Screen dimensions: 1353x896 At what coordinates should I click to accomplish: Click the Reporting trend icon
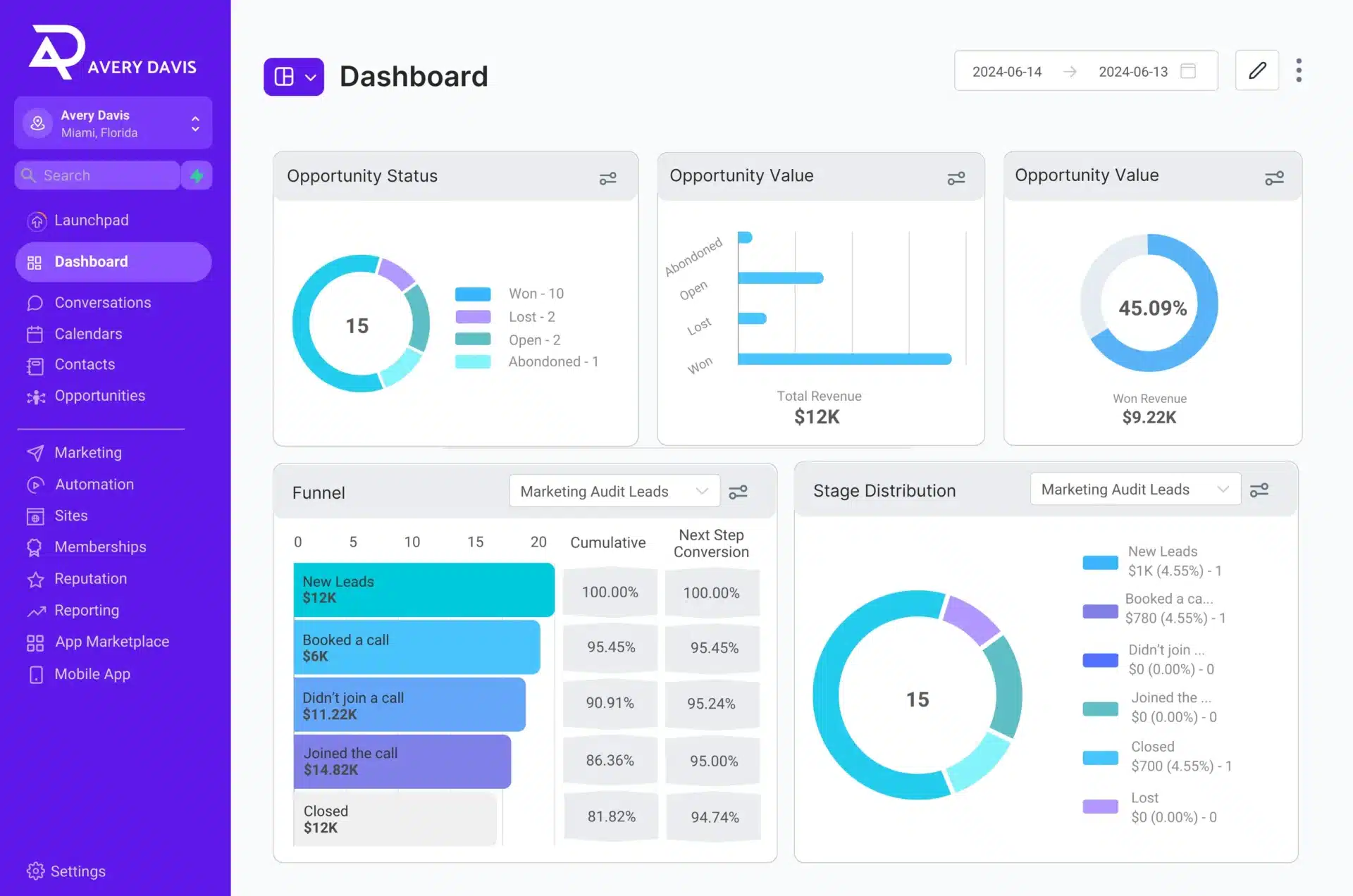tap(36, 611)
